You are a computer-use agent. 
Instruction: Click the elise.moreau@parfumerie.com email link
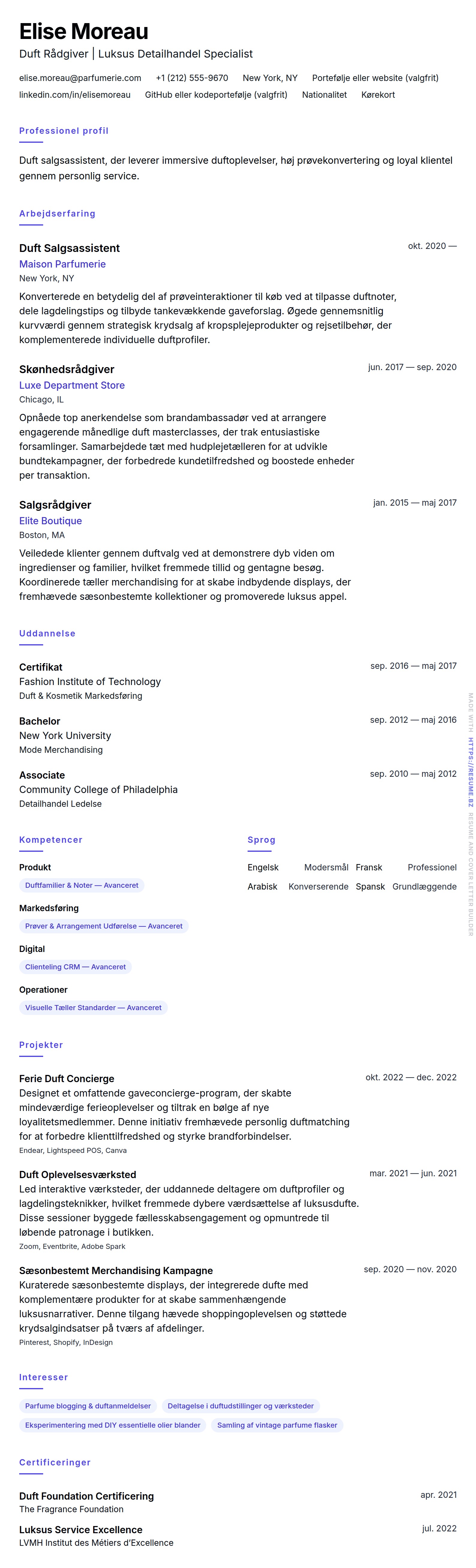tap(80, 78)
